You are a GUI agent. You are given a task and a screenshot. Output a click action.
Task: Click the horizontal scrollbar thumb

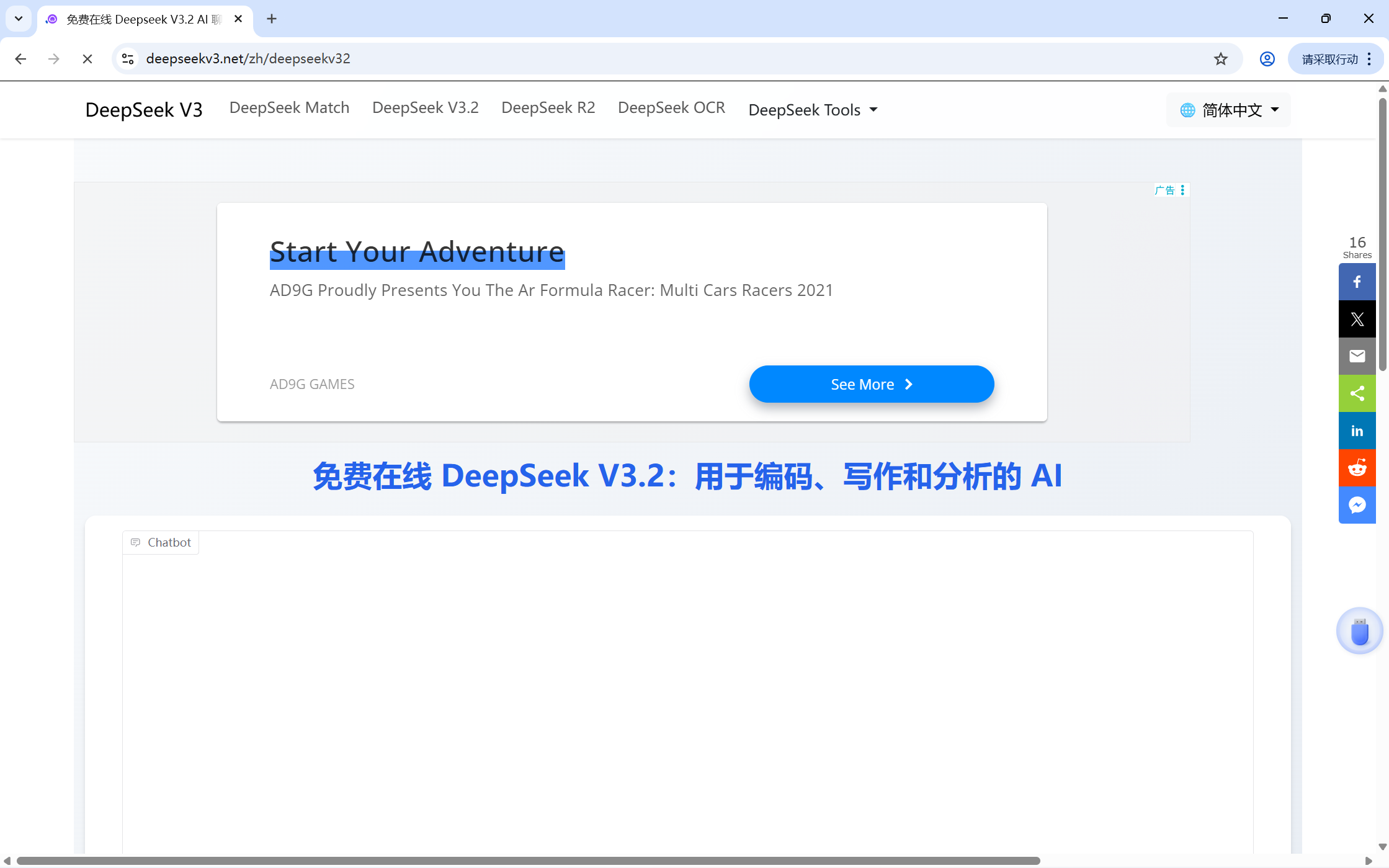point(528,861)
